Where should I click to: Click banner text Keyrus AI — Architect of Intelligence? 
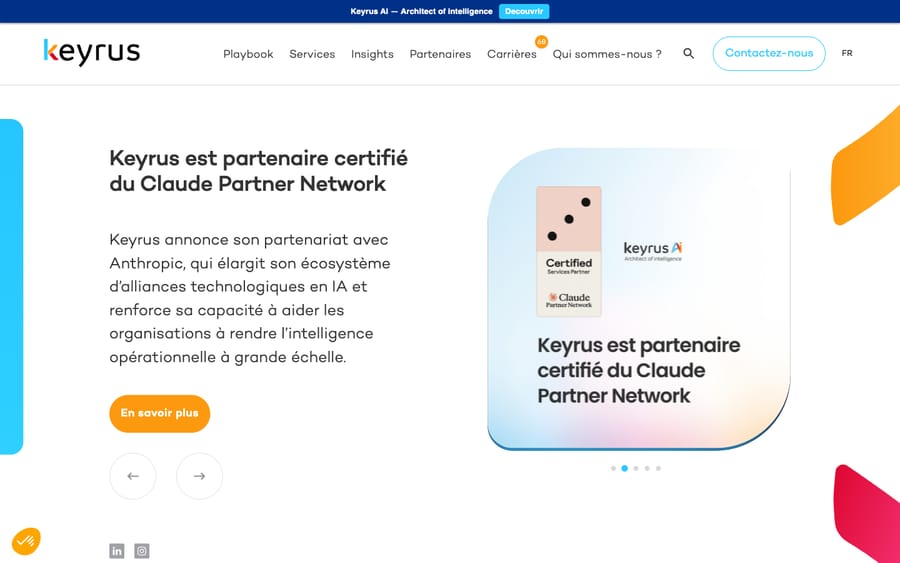pos(421,11)
